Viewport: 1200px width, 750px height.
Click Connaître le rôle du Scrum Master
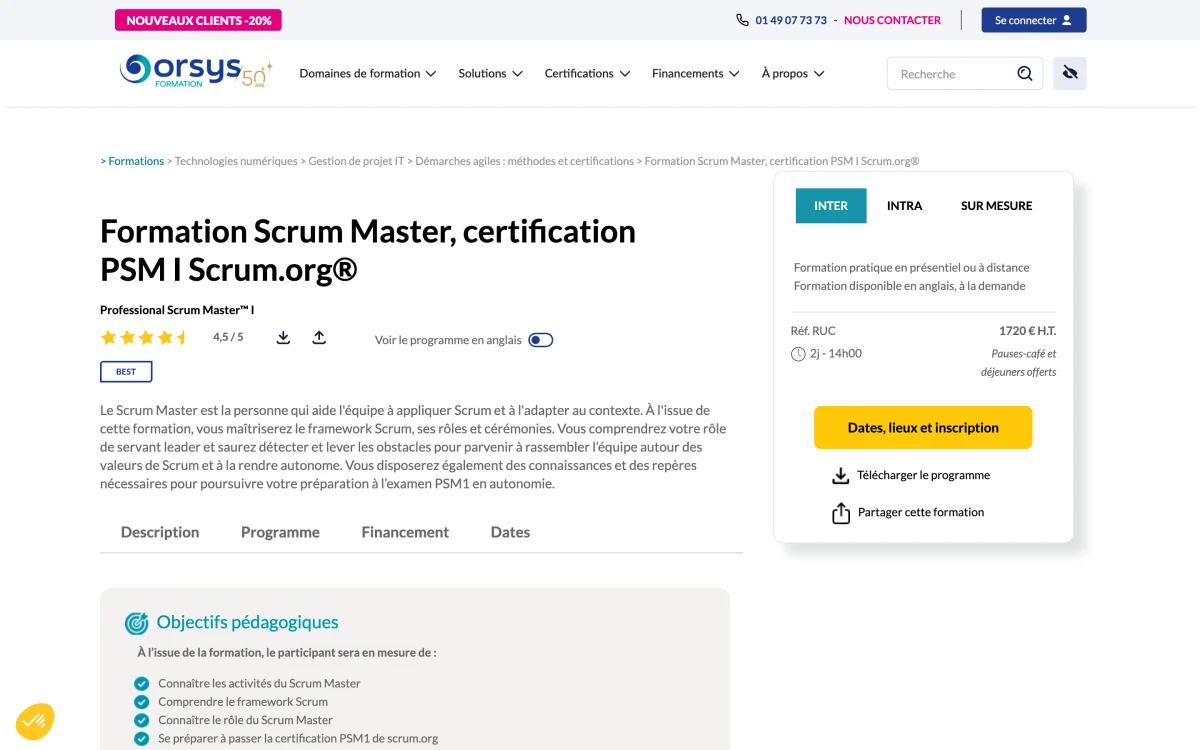coord(245,720)
